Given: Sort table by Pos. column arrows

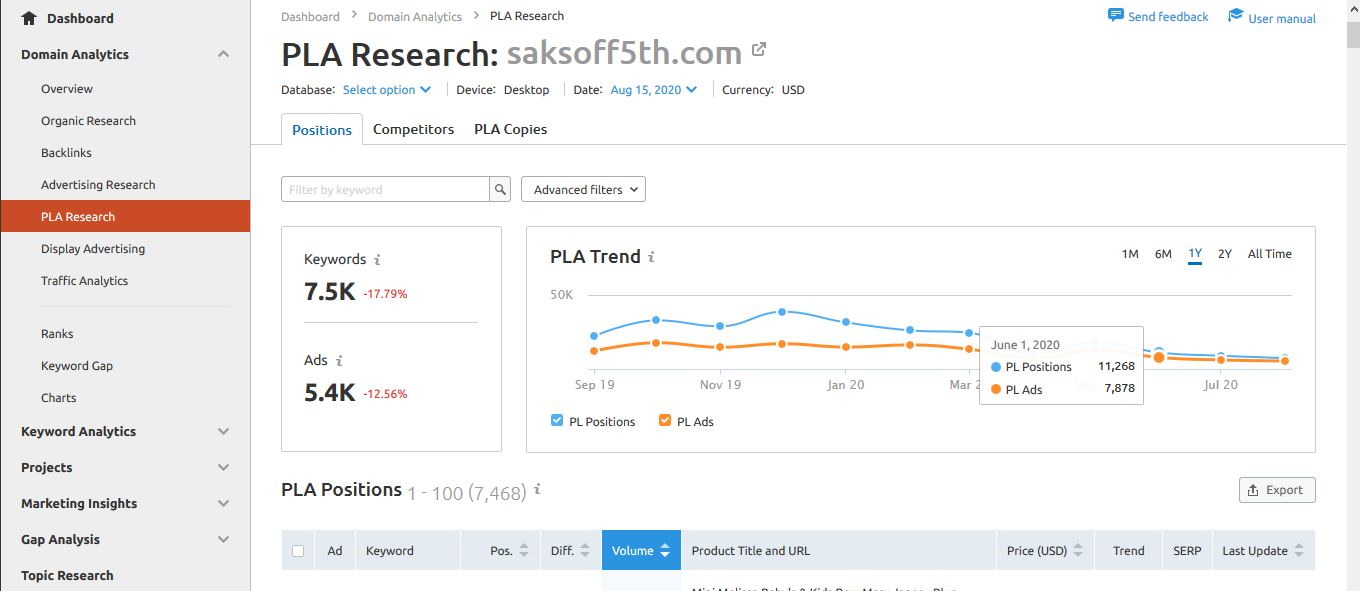Looking at the screenshot, I should pos(524,551).
